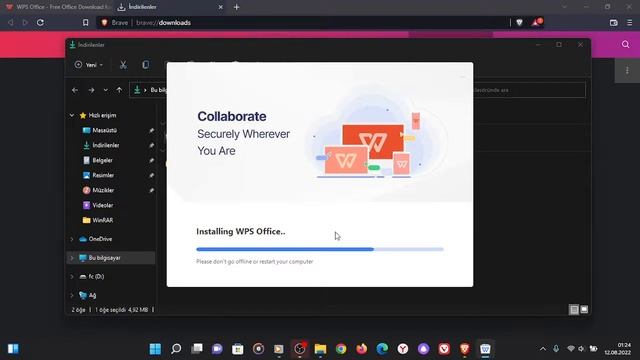Click the Brave icon in the taskbar
640x360 pixels.
(x=464, y=349)
